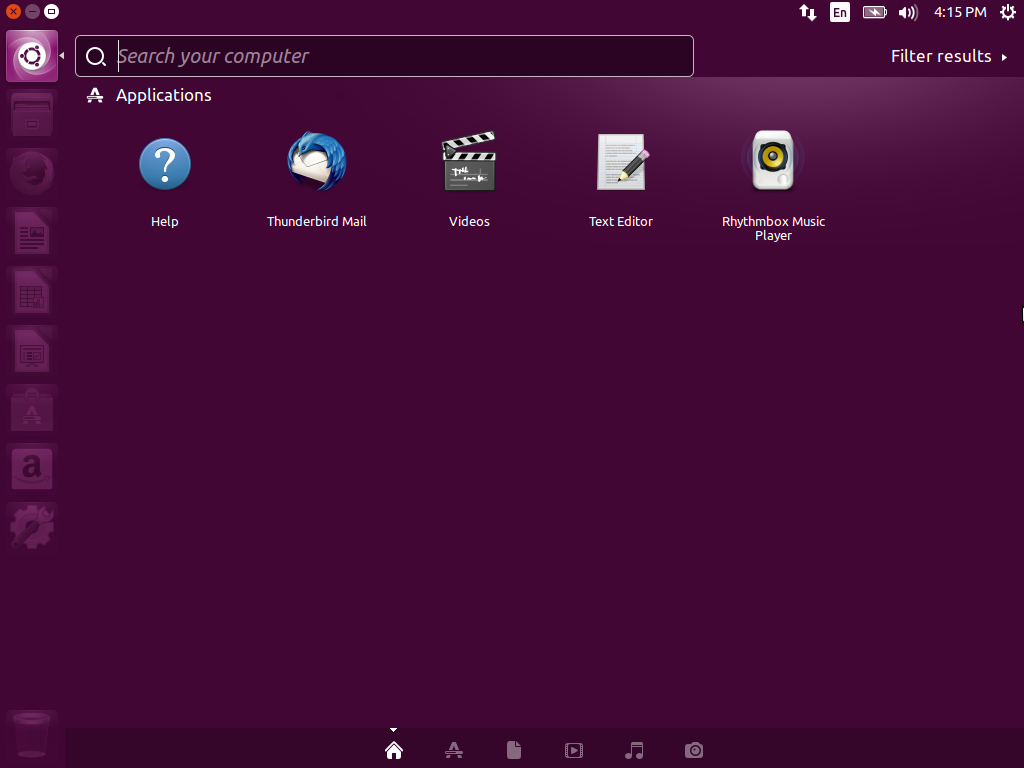This screenshot has height=768, width=1024.
Task: Open System Settings from the launcher
Action: pyautogui.click(x=31, y=527)
